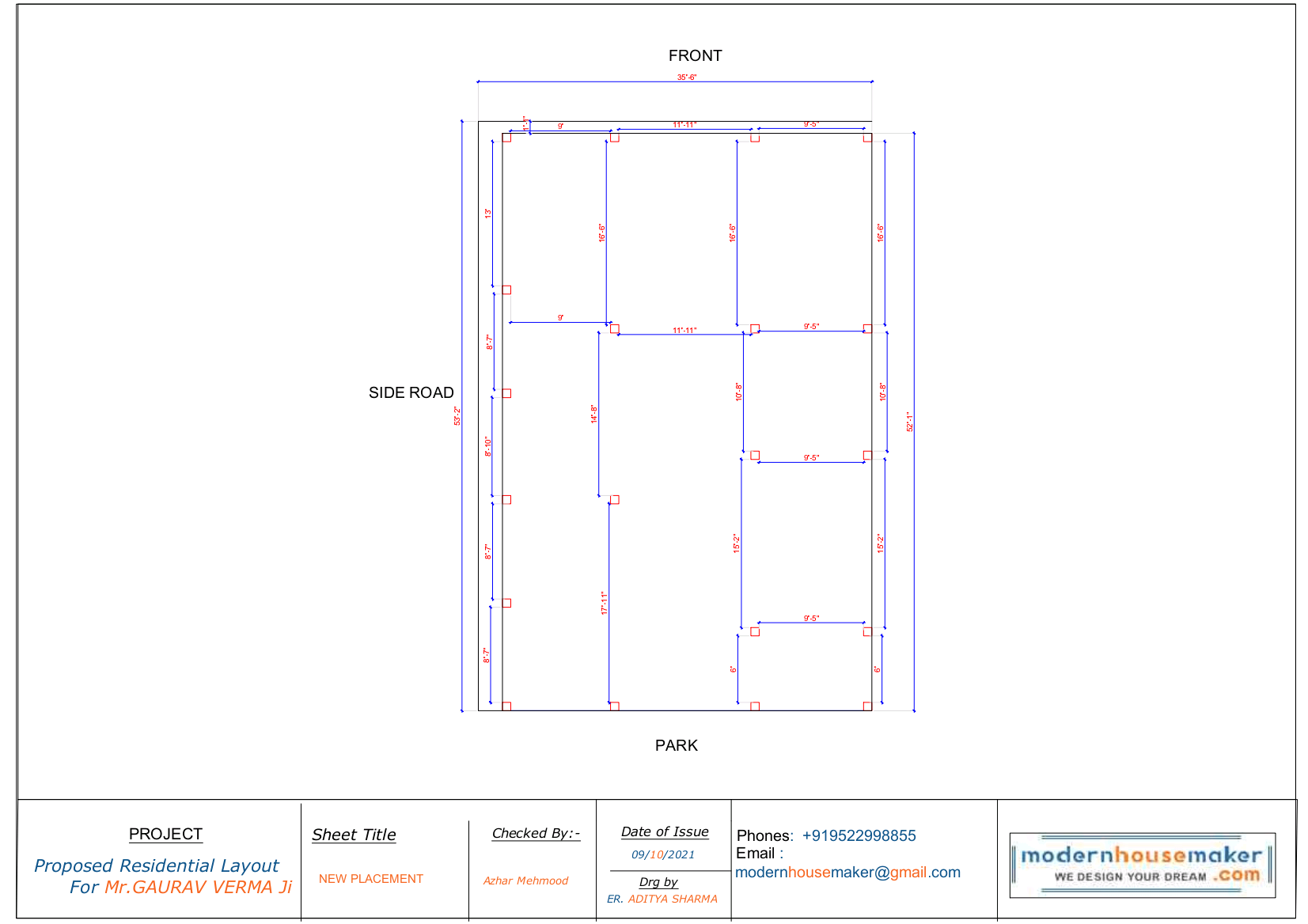Click the 'PARK' label below the plan
This screenshot has height=924, width=1308.
[676, 745]
